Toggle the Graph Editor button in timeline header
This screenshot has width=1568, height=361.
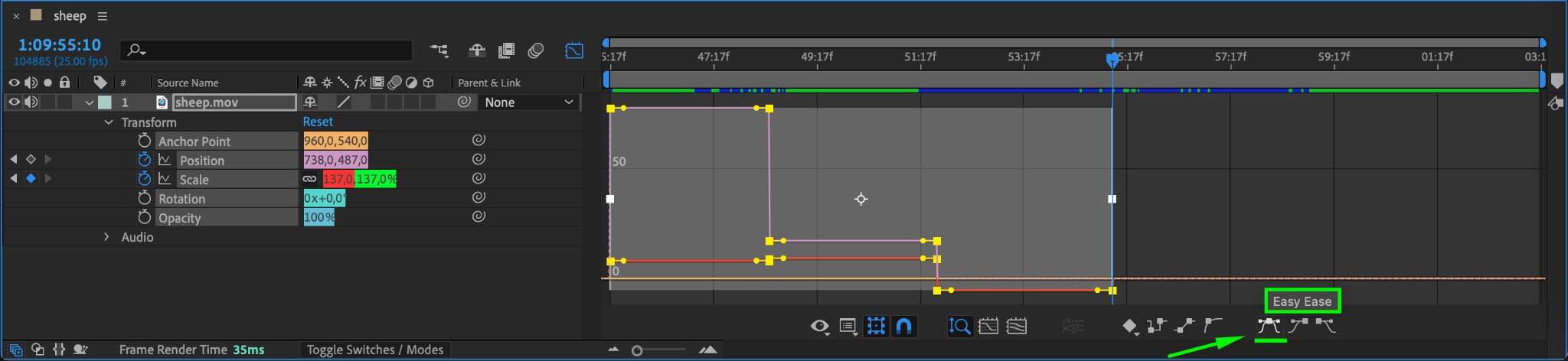(574, 50)
